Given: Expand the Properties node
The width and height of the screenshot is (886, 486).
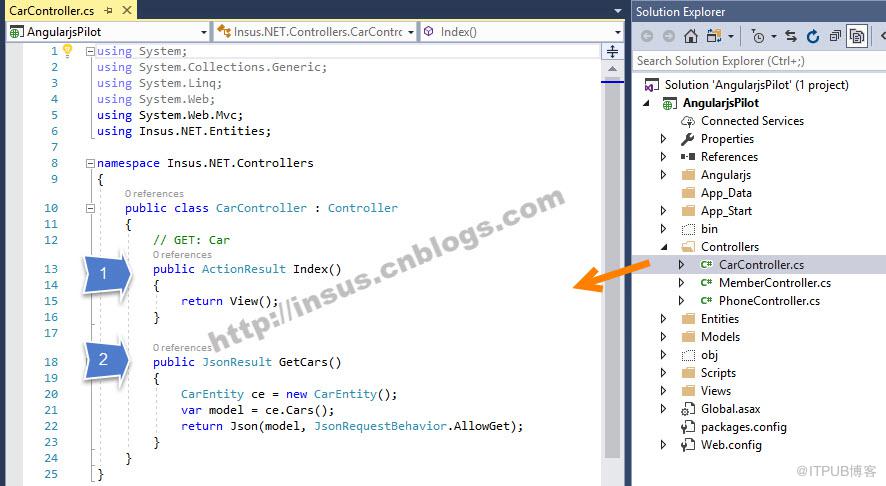Looking at the screenshot, I should pyautogui.click(x=663, y=138).
